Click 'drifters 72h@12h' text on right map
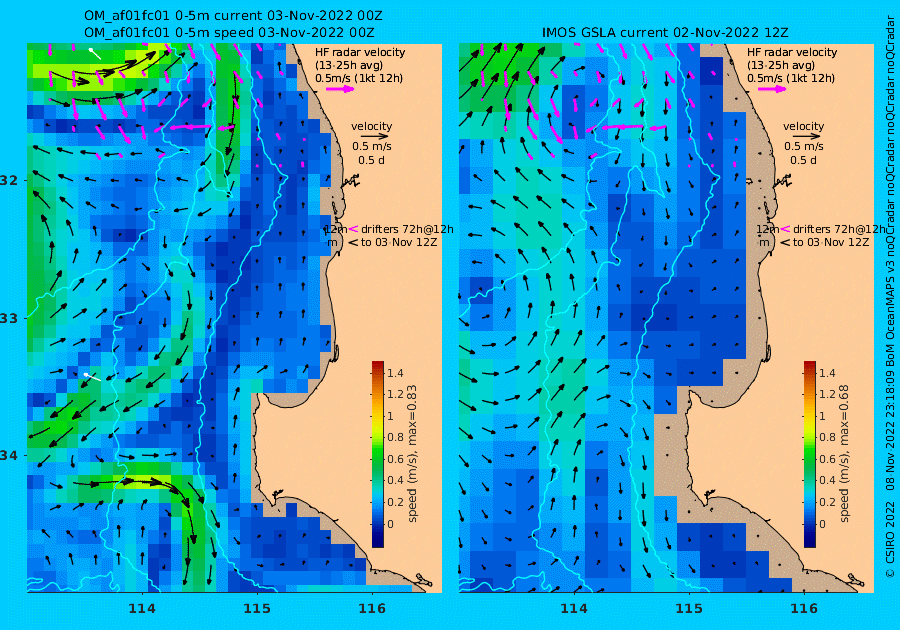Screen dimensions: 900x630 pyautogui.click(x=839, y=230)
